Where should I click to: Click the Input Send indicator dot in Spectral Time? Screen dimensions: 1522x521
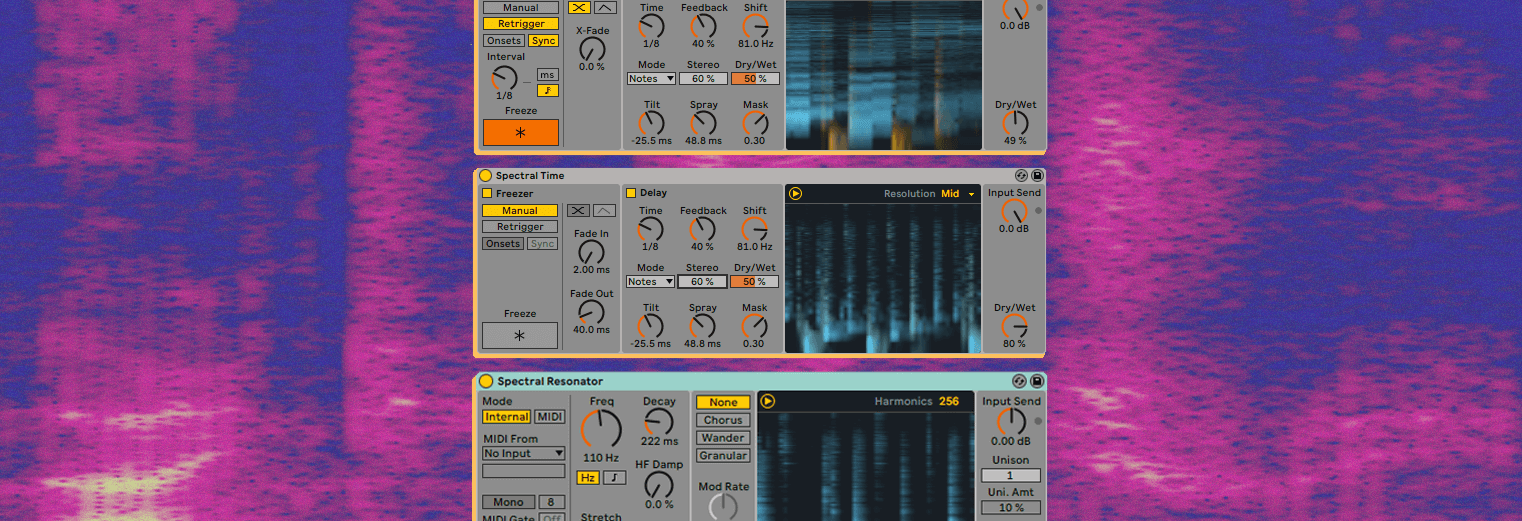tap(1038, 211)
